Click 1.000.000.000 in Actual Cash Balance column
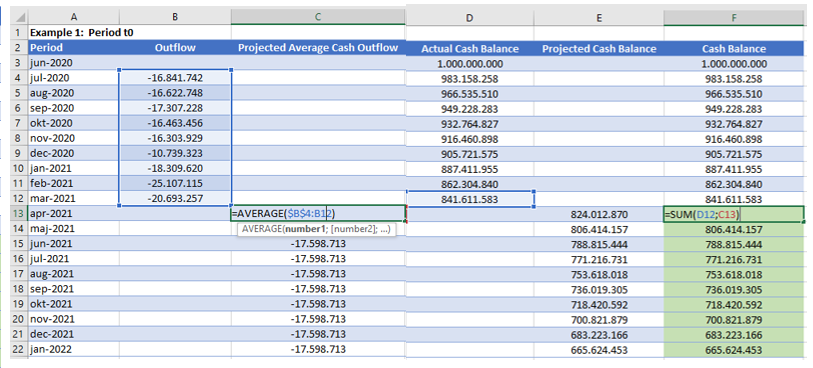This screenshot has height=368, width=813. [469, 64]
